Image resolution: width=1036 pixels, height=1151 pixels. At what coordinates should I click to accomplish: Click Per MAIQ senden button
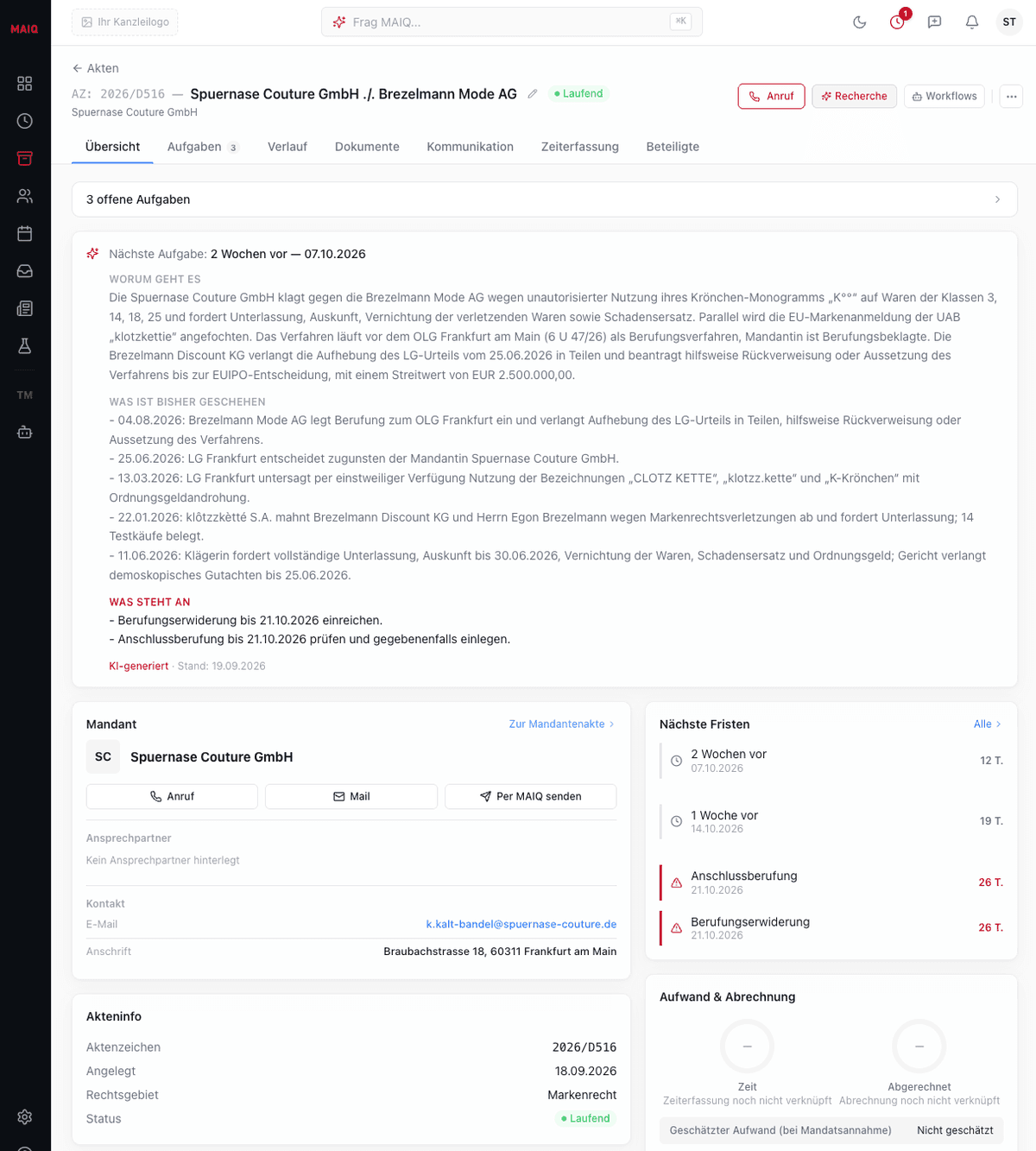coord(531,796)
